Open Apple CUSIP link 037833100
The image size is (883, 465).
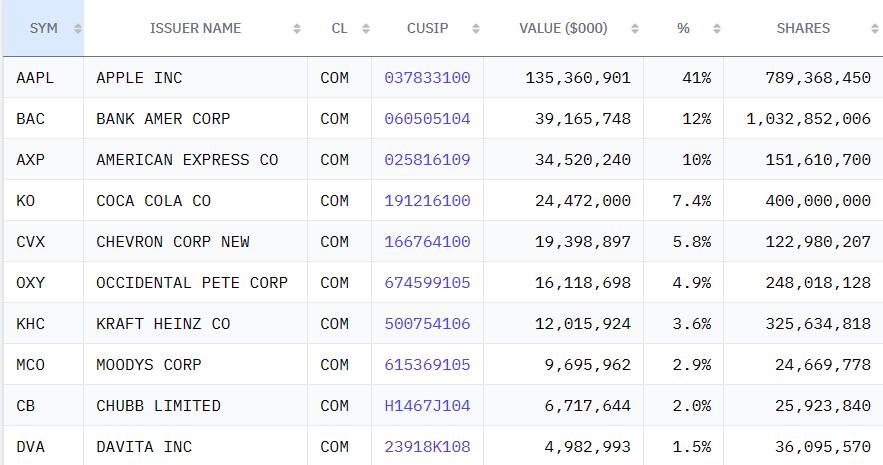(427, 78)
